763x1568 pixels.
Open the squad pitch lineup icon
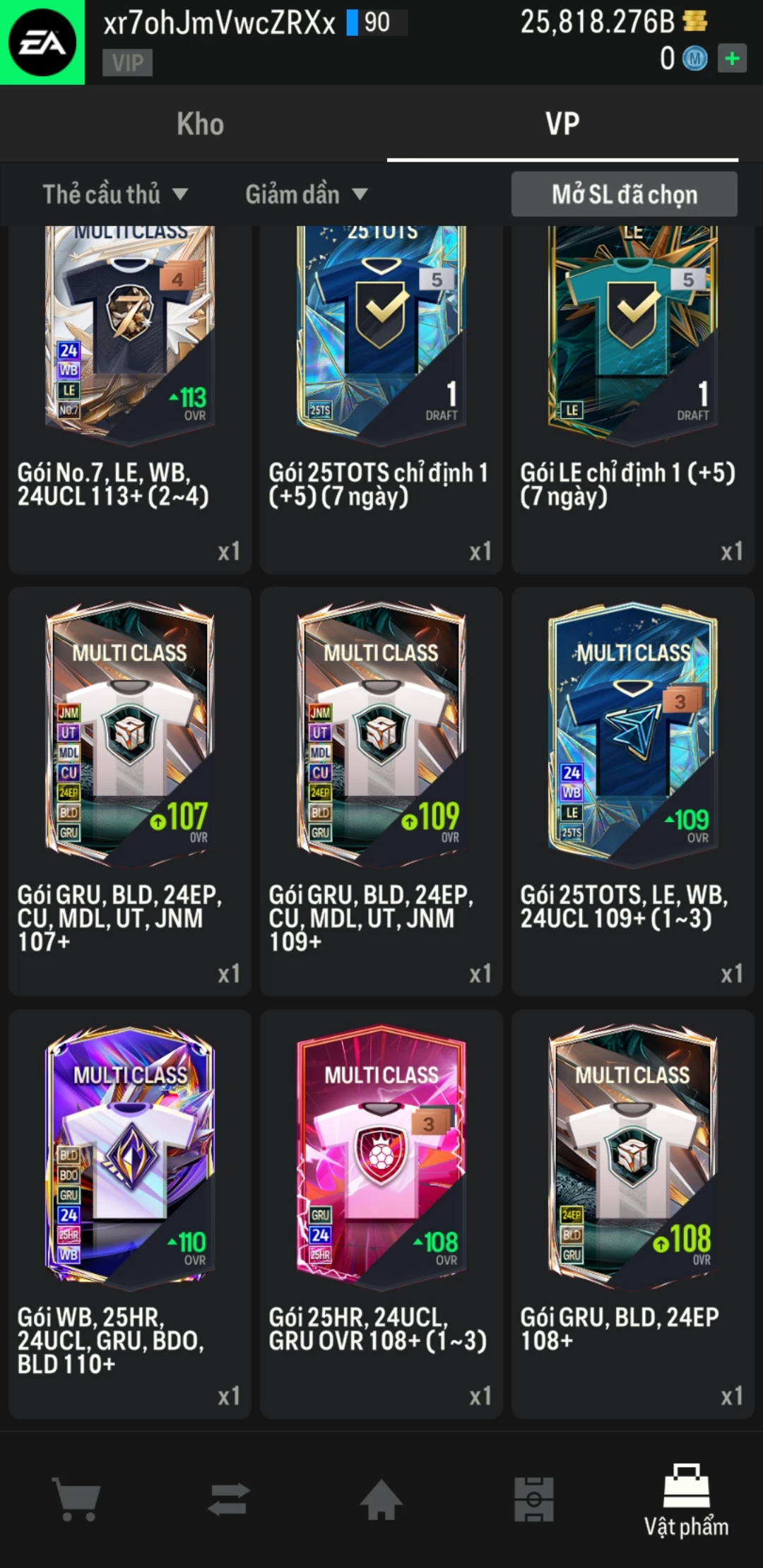(534, 1499)
